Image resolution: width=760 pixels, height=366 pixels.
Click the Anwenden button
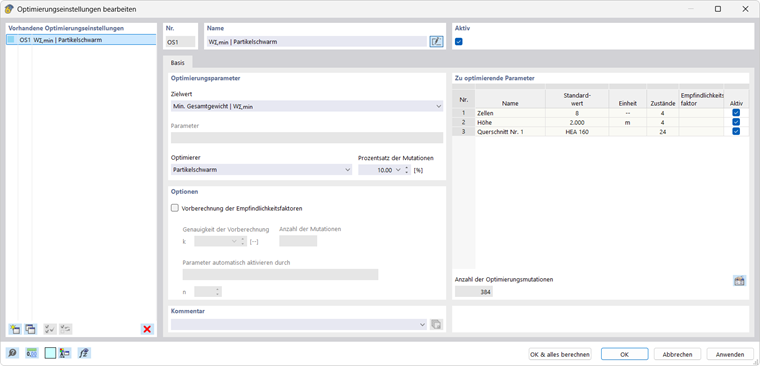(x=730, y=354)
